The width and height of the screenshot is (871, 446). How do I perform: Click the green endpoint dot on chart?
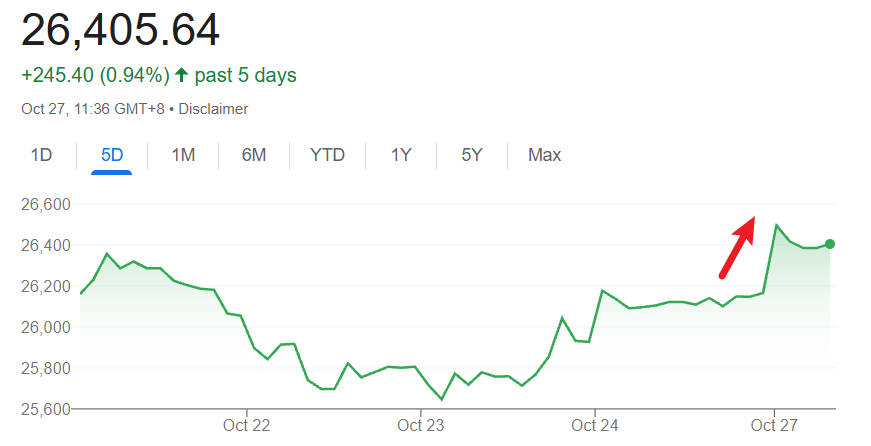click(x=830, y=244)
